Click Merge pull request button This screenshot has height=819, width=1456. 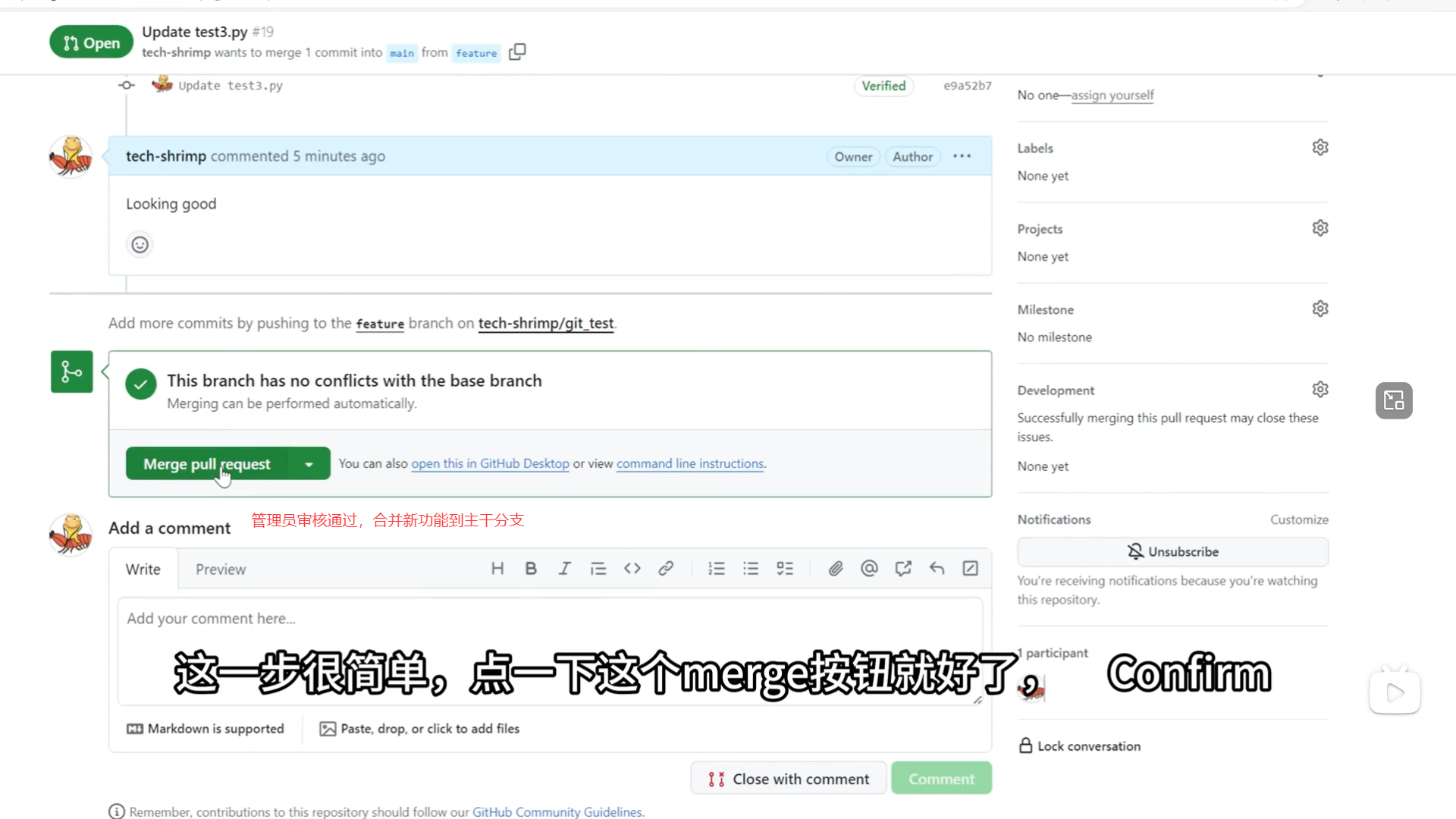[x=206, y=464]
